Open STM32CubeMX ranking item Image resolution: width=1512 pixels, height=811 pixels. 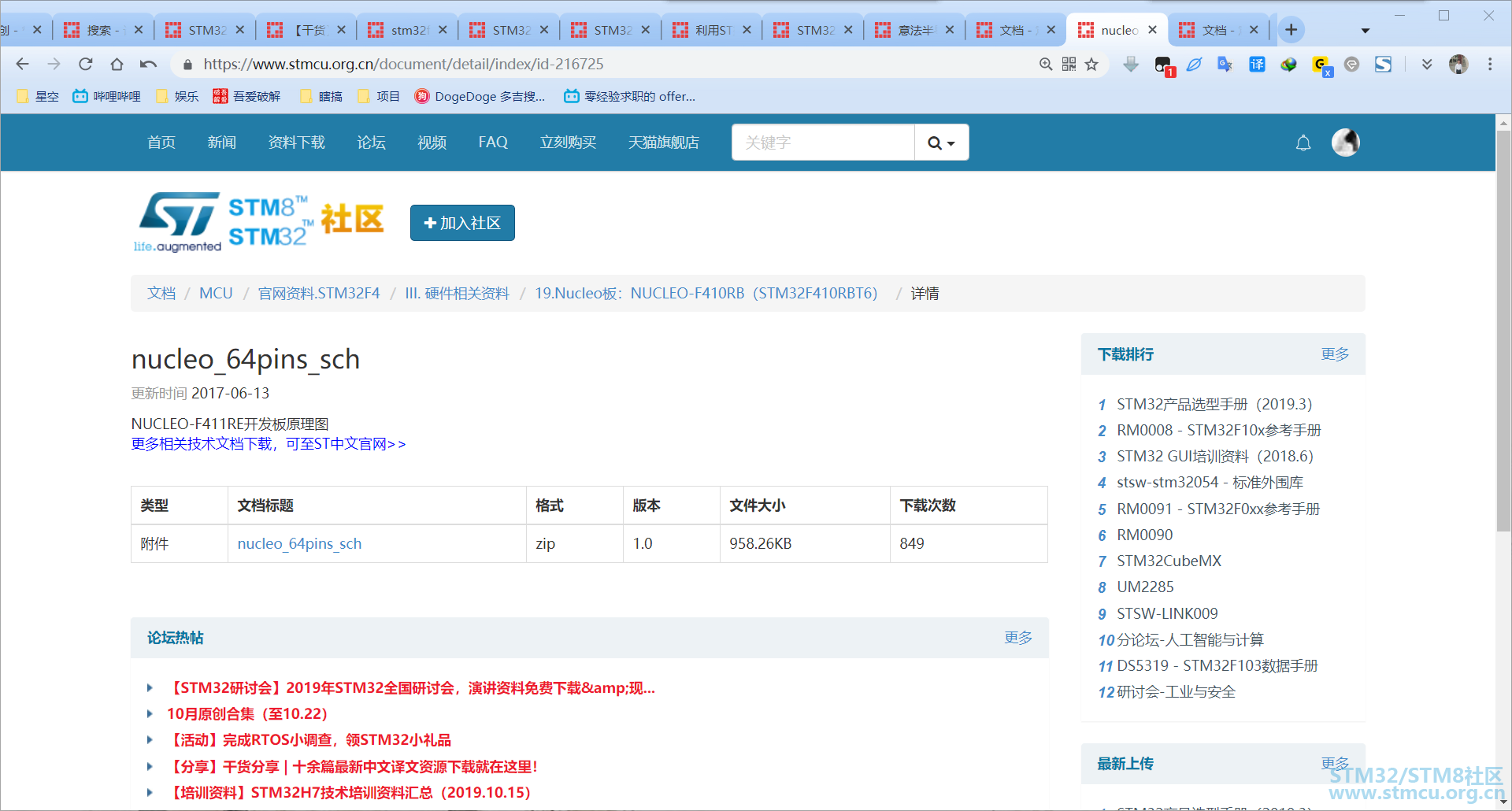(x=1169, y=561)
